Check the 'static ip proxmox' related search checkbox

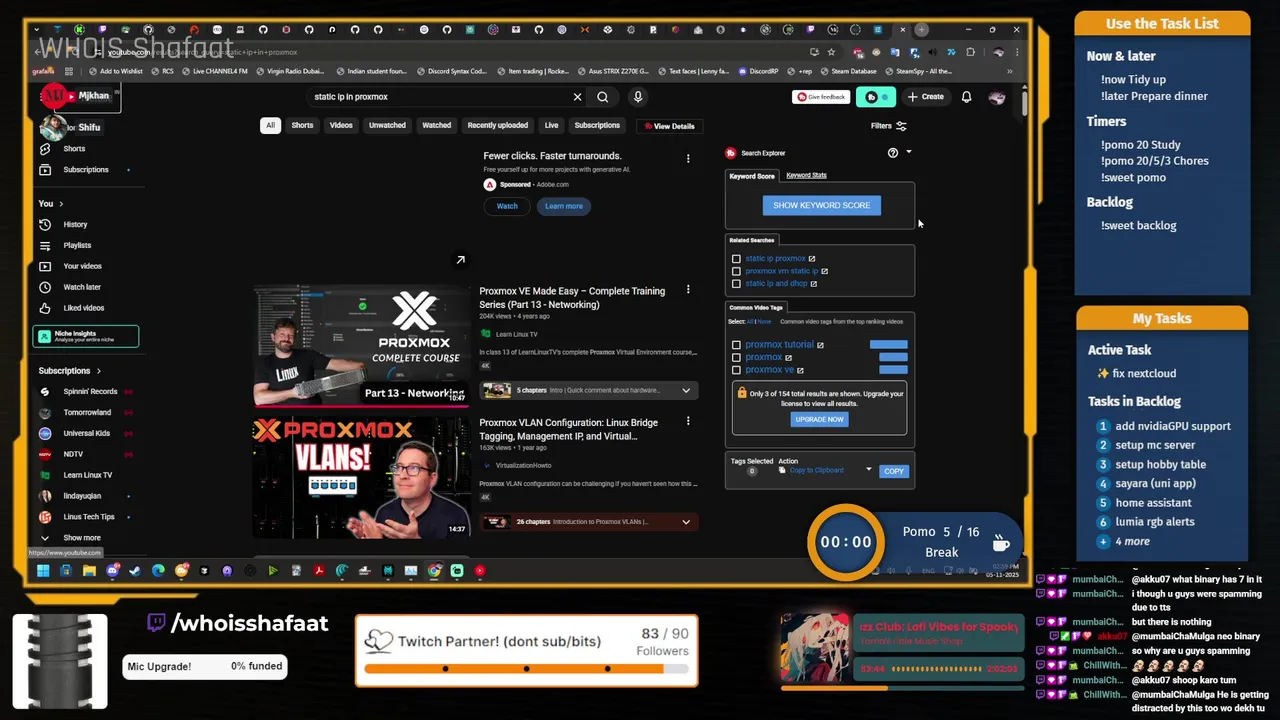[736, 259]
